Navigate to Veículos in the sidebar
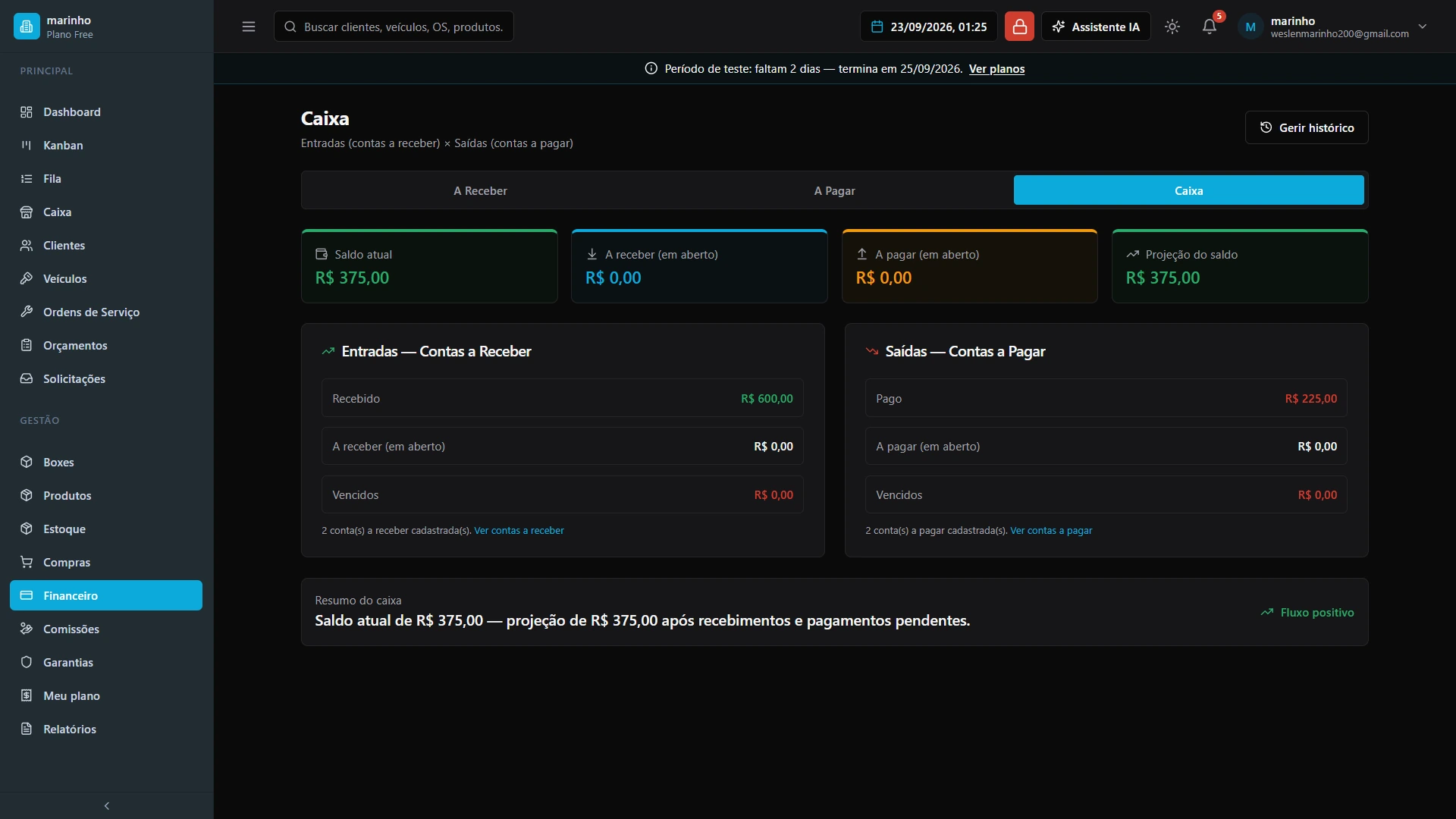1456x819 pixels. click(106, 279)
